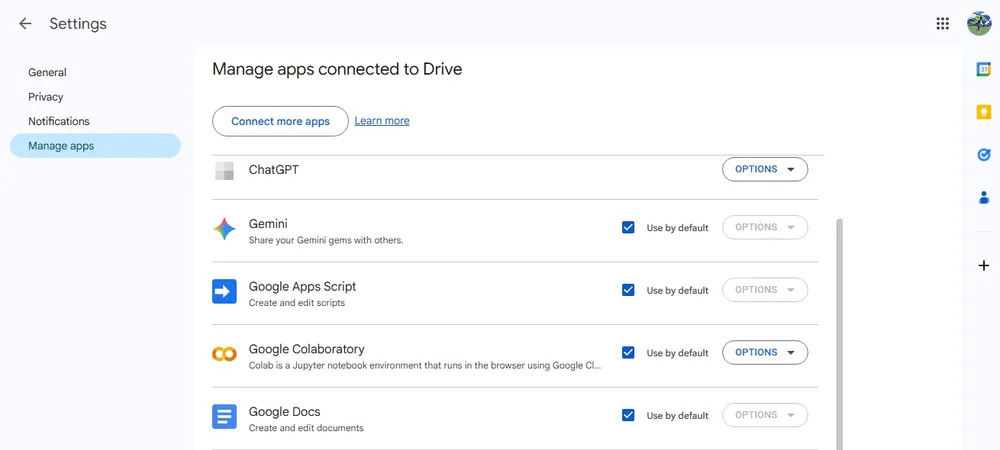Click the Google Apps Script app name

click(302, 286)
